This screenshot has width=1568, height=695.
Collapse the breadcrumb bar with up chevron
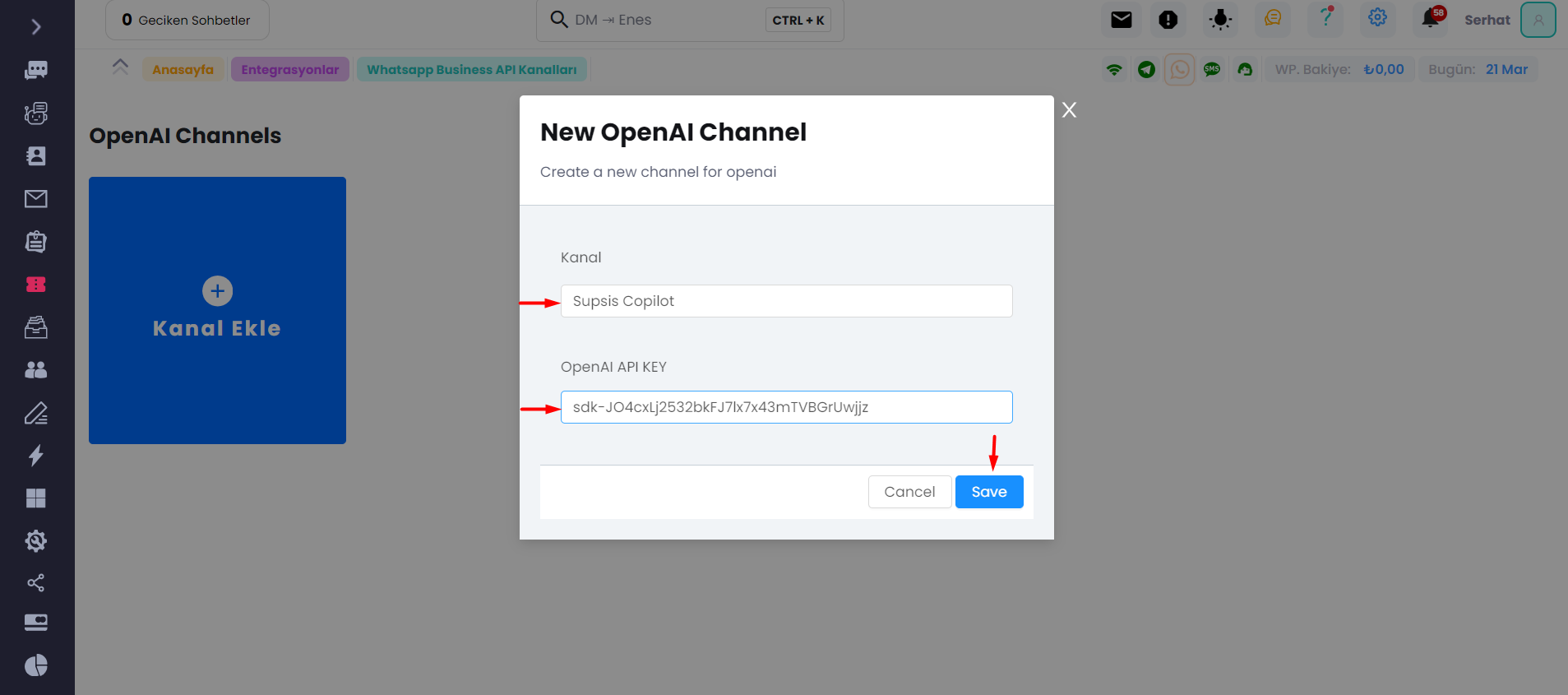click(x=120, y=67)
